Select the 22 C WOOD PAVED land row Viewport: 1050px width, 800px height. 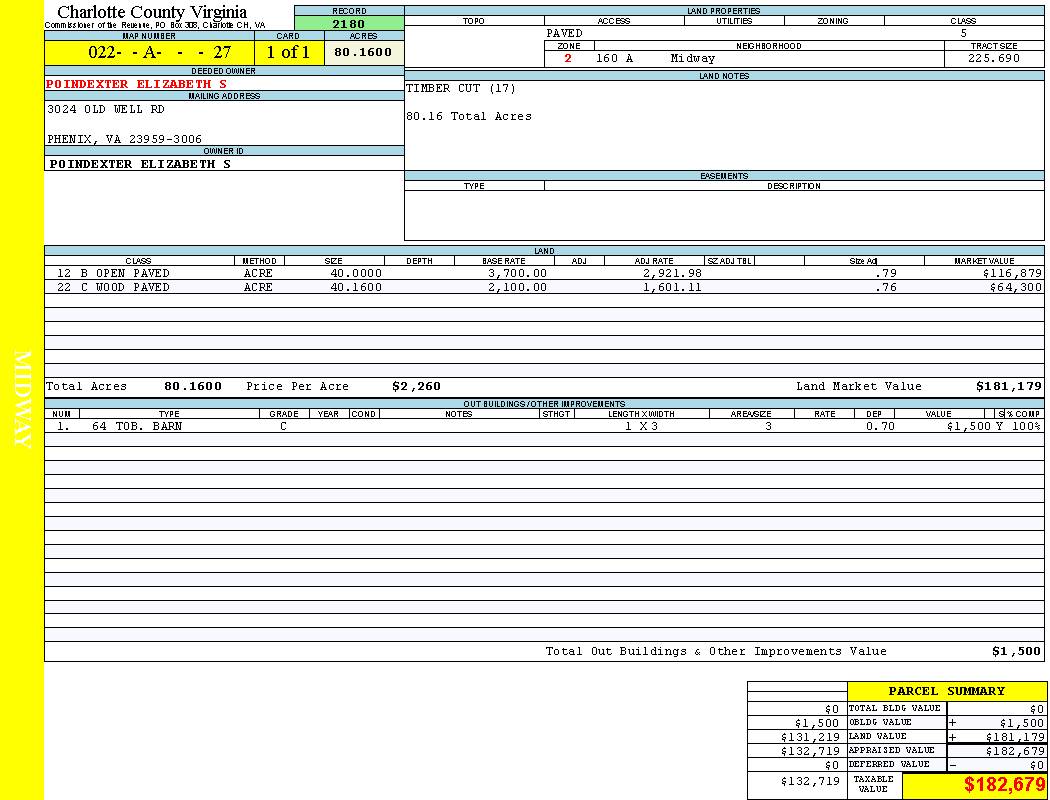pyautogui.click(x=113, y=287)
